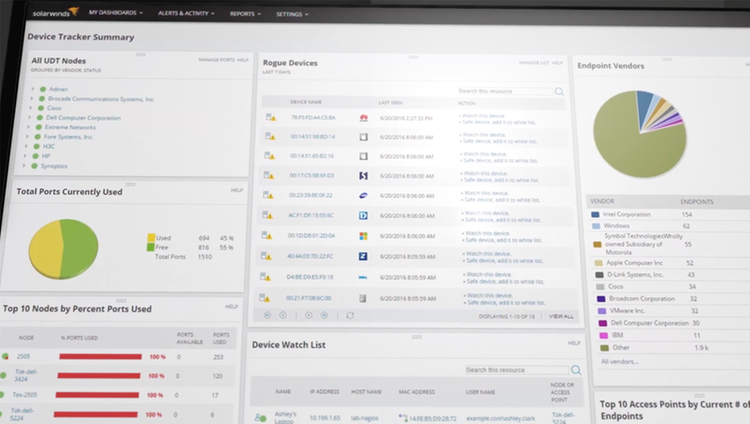Expand the Synoptics node group
Screen dimensions: 750x424
pos(24,166)
